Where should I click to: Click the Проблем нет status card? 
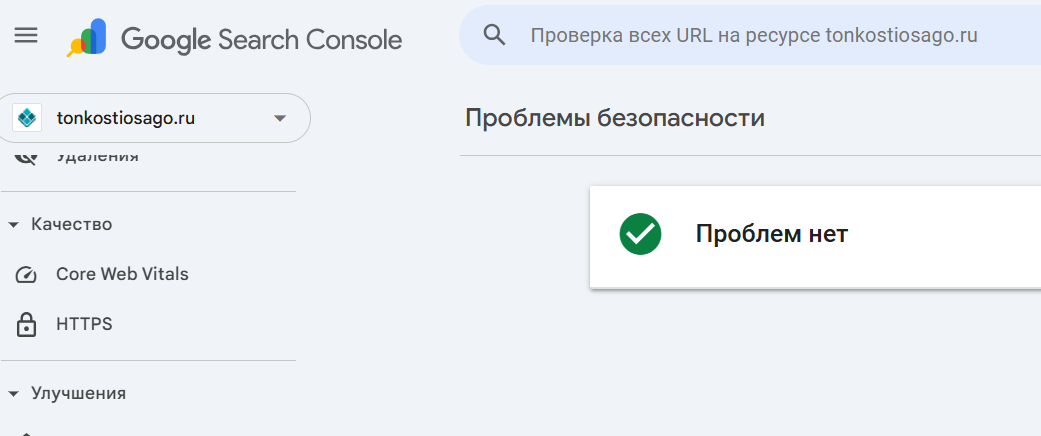click(815, 237)
